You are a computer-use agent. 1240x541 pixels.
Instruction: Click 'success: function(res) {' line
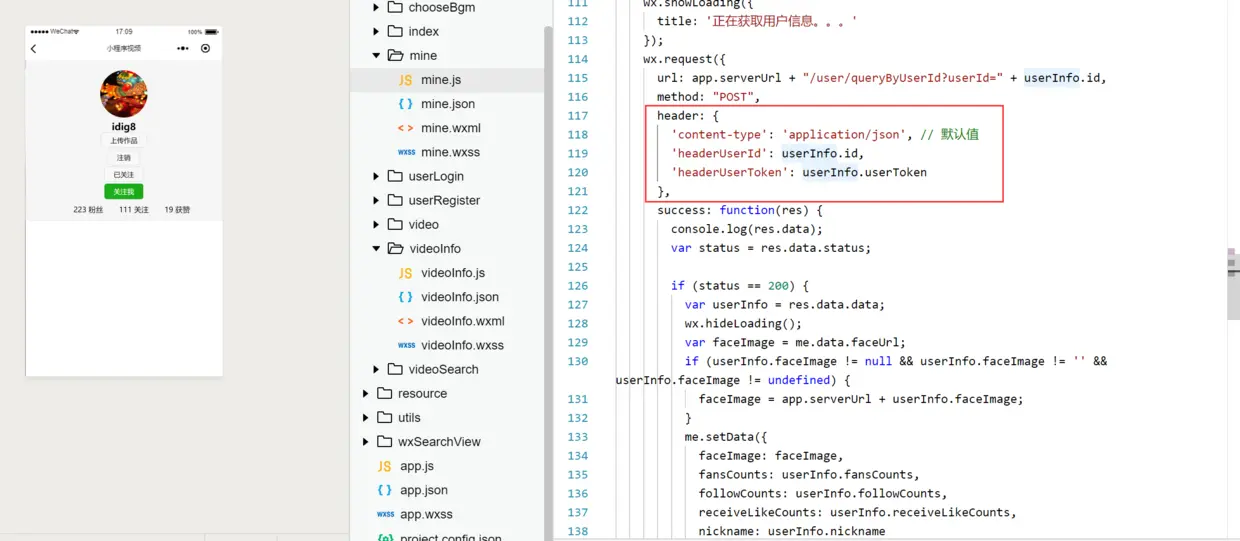739,210
